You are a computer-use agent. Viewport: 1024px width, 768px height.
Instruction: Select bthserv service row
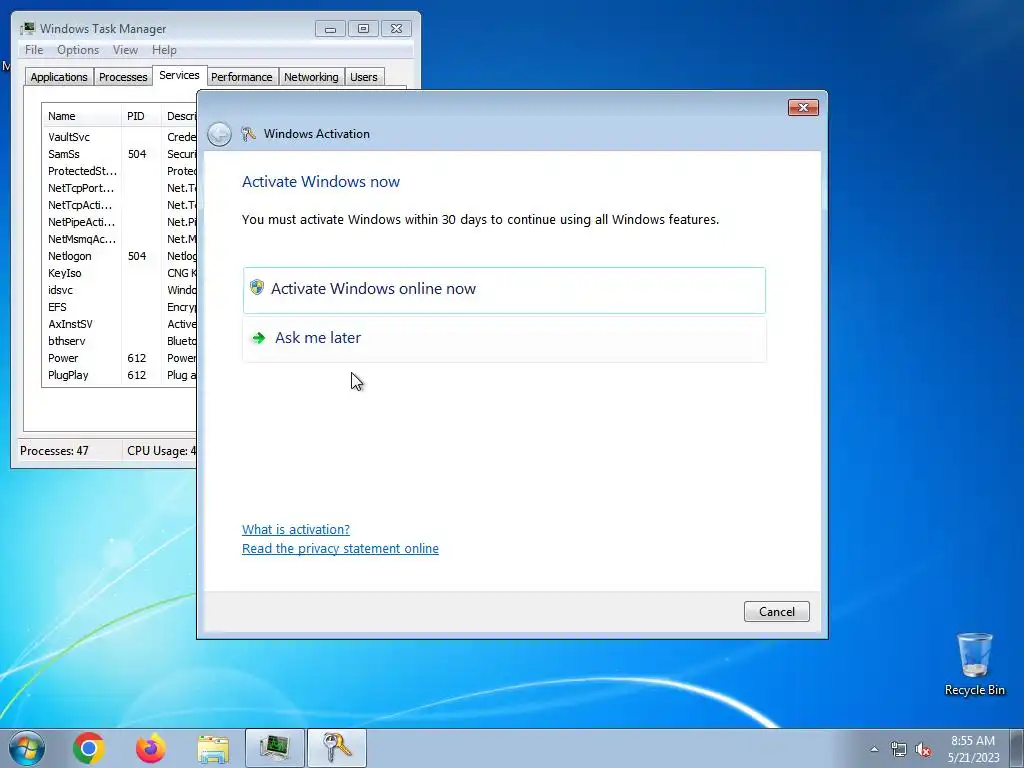[120, 341]
